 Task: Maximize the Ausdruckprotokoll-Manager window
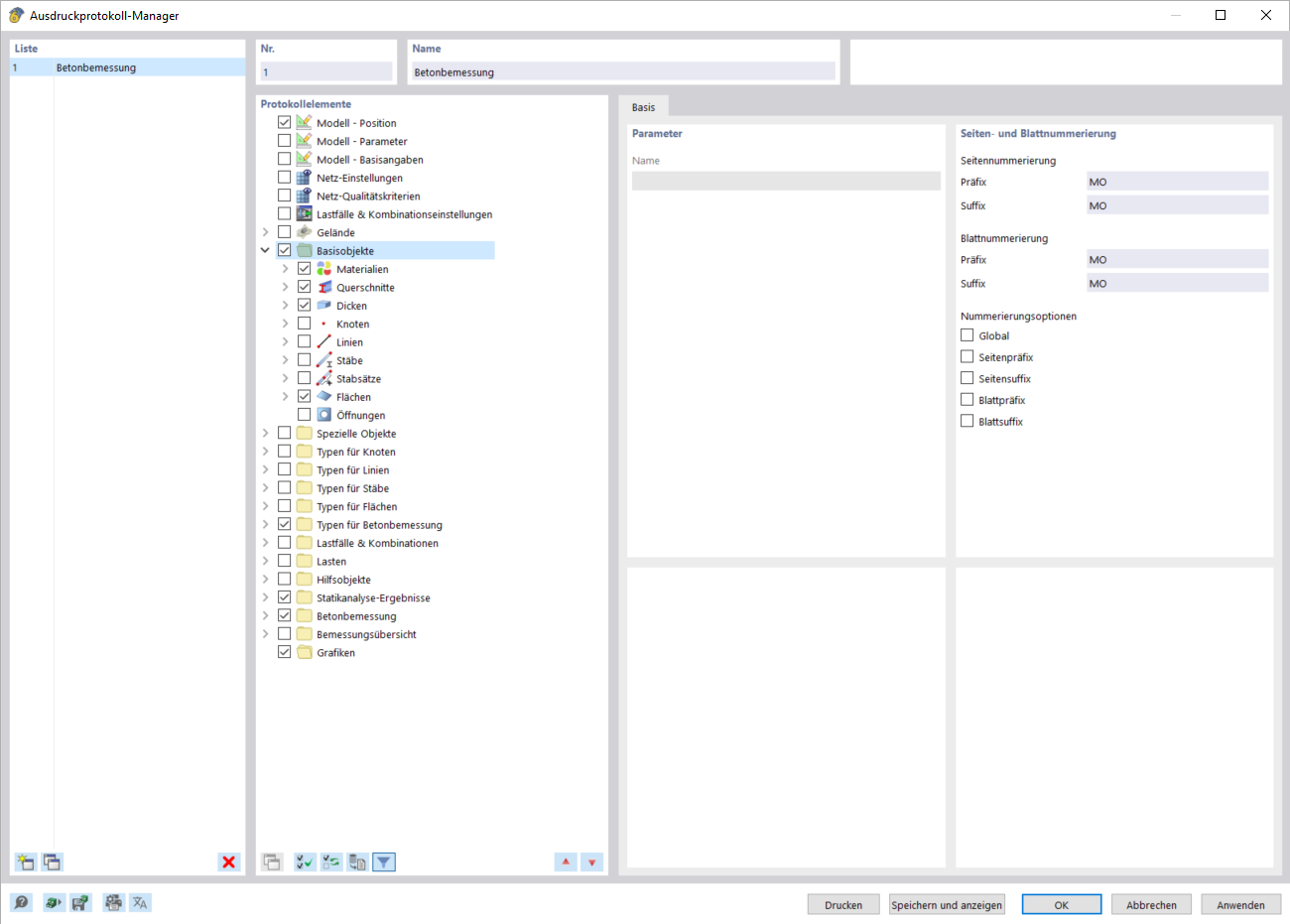tap(1221, 15)
